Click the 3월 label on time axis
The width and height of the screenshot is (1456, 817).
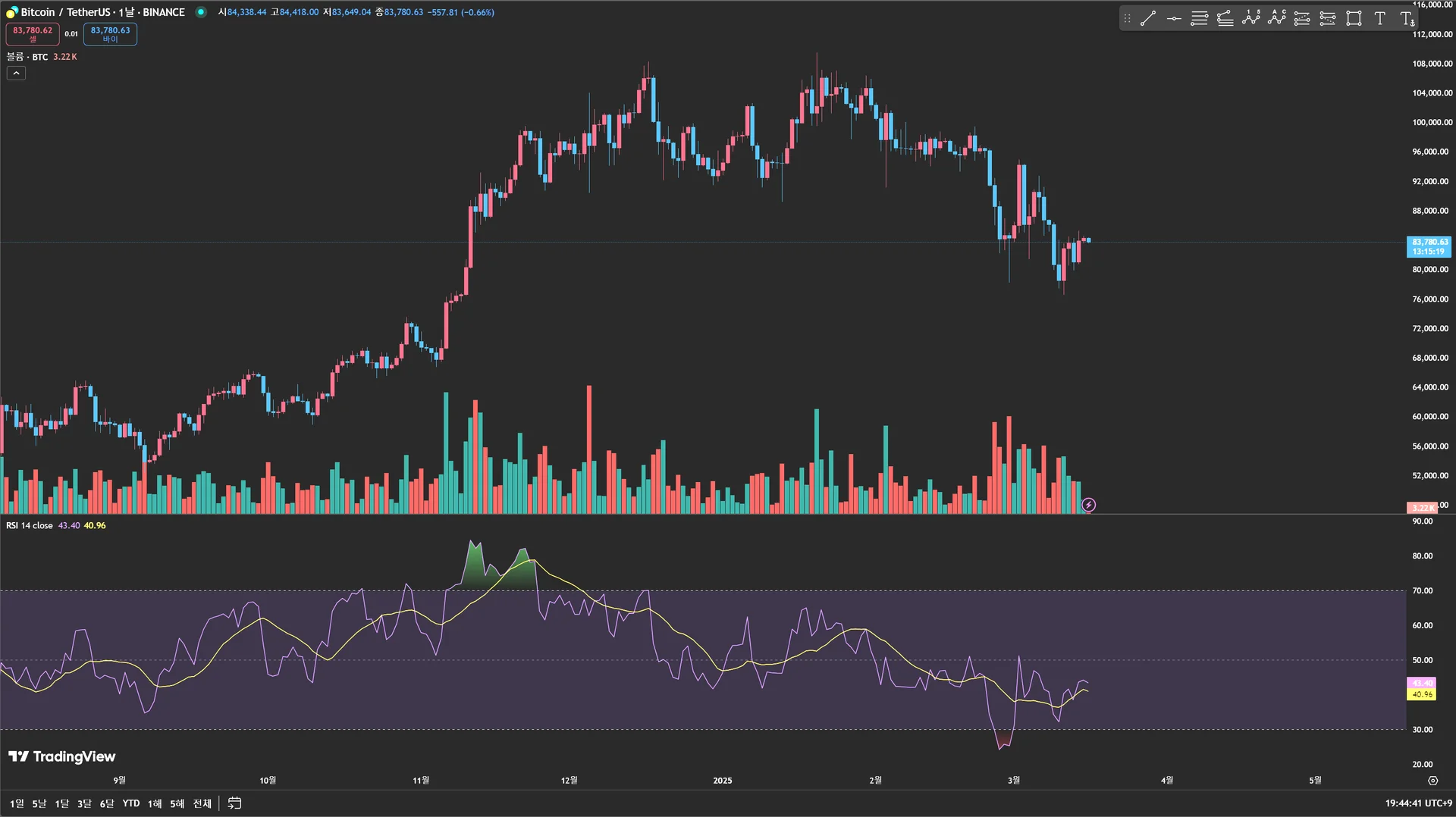(x=1014, y=781)
